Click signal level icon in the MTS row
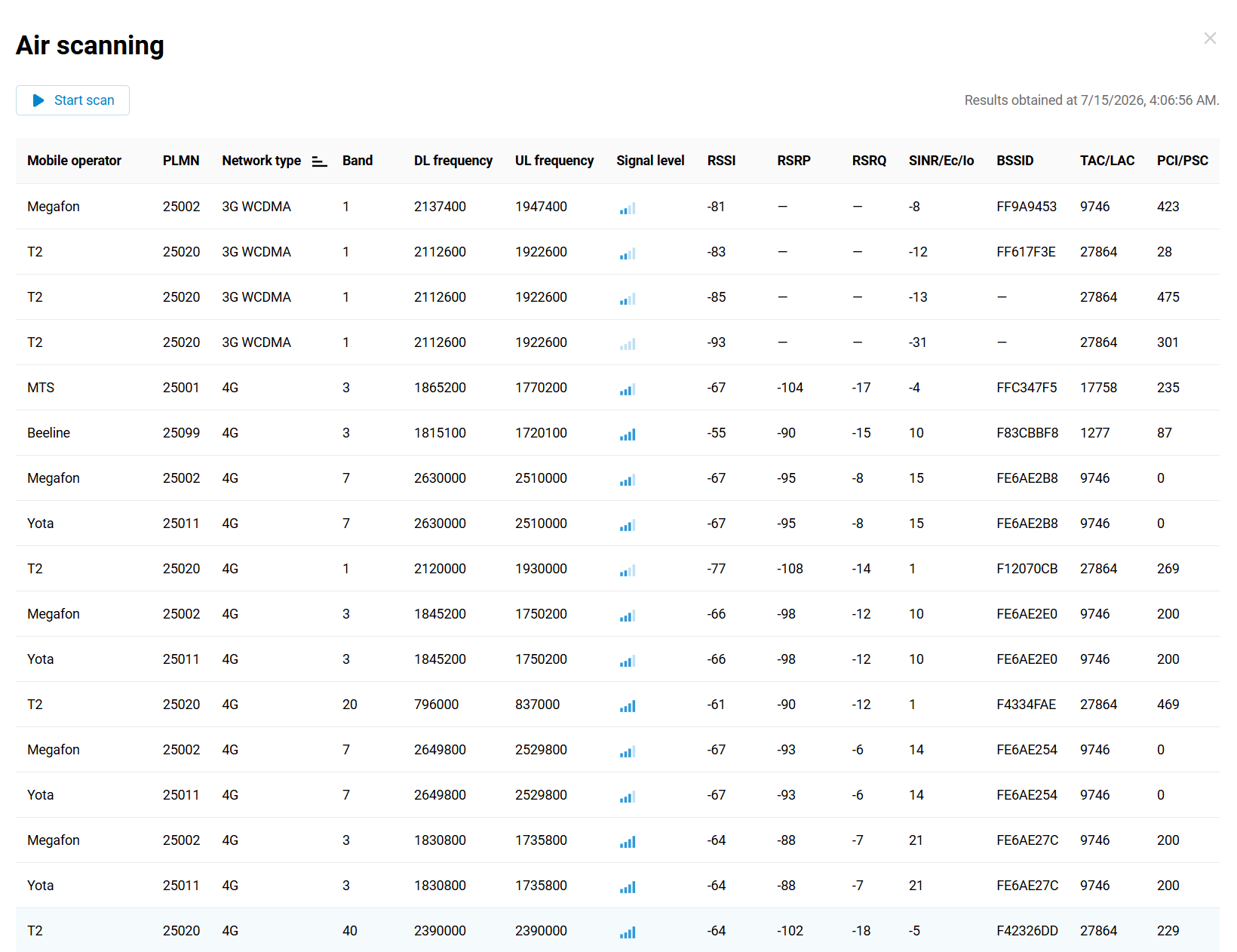The width and height of the screenshot is (1237, 952). (628, 388)
